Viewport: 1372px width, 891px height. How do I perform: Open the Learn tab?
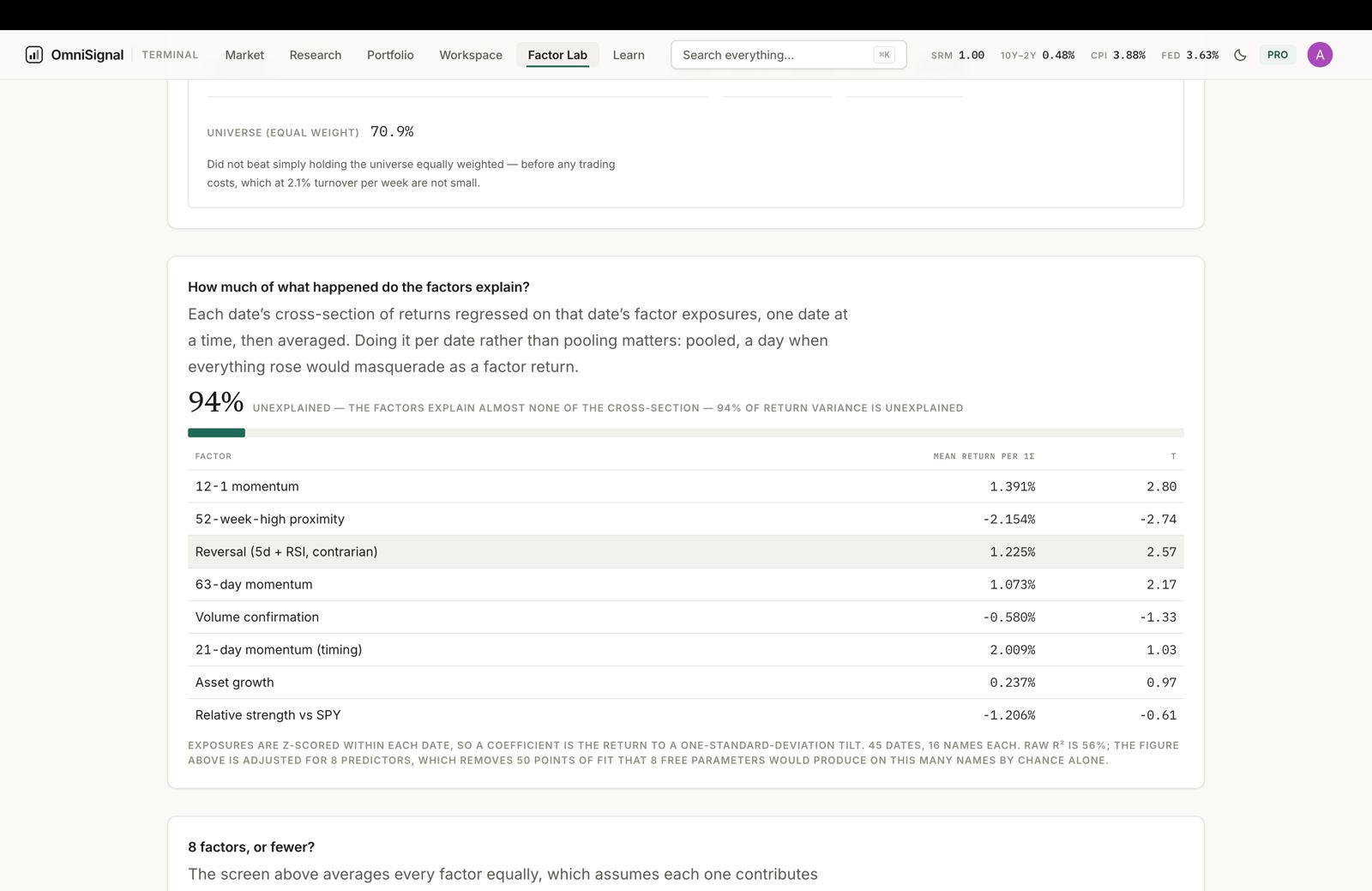pos(629,55)
